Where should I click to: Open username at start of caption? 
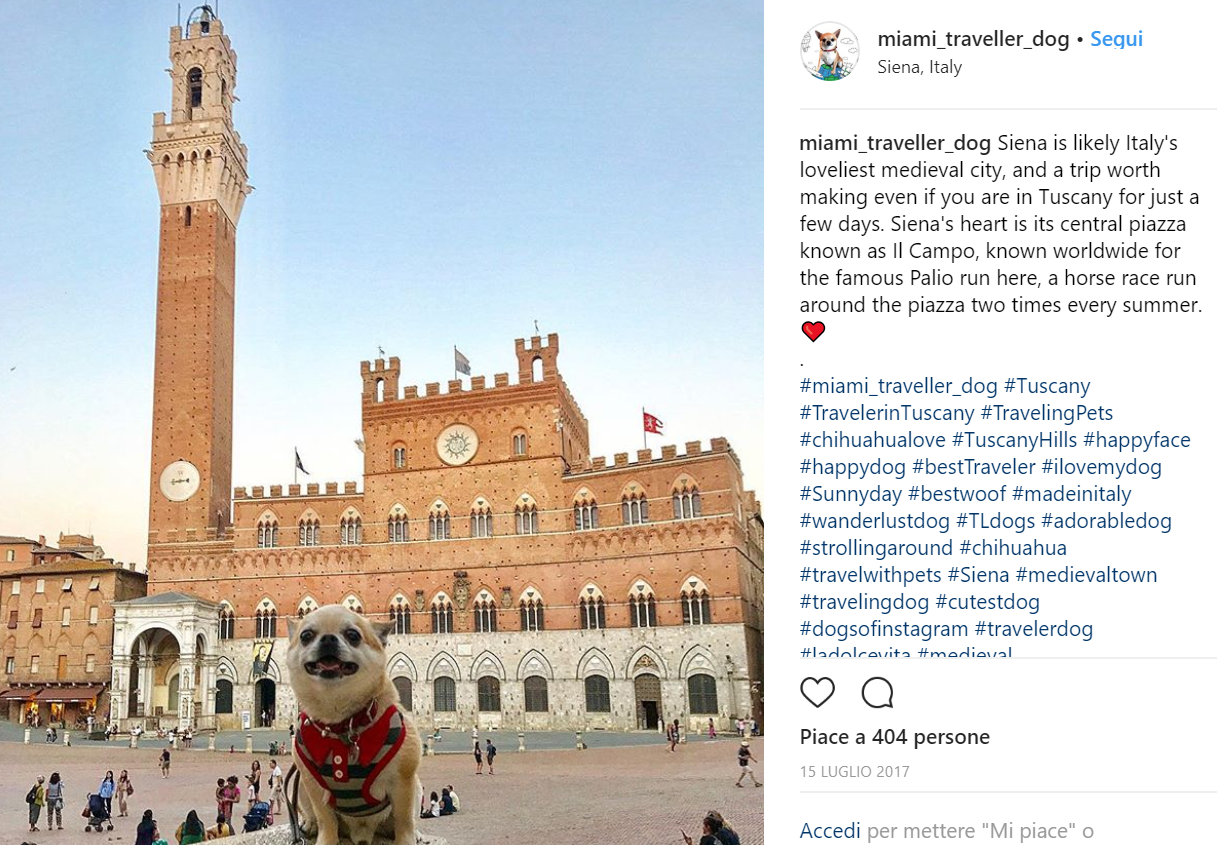(x=895, y=143)
